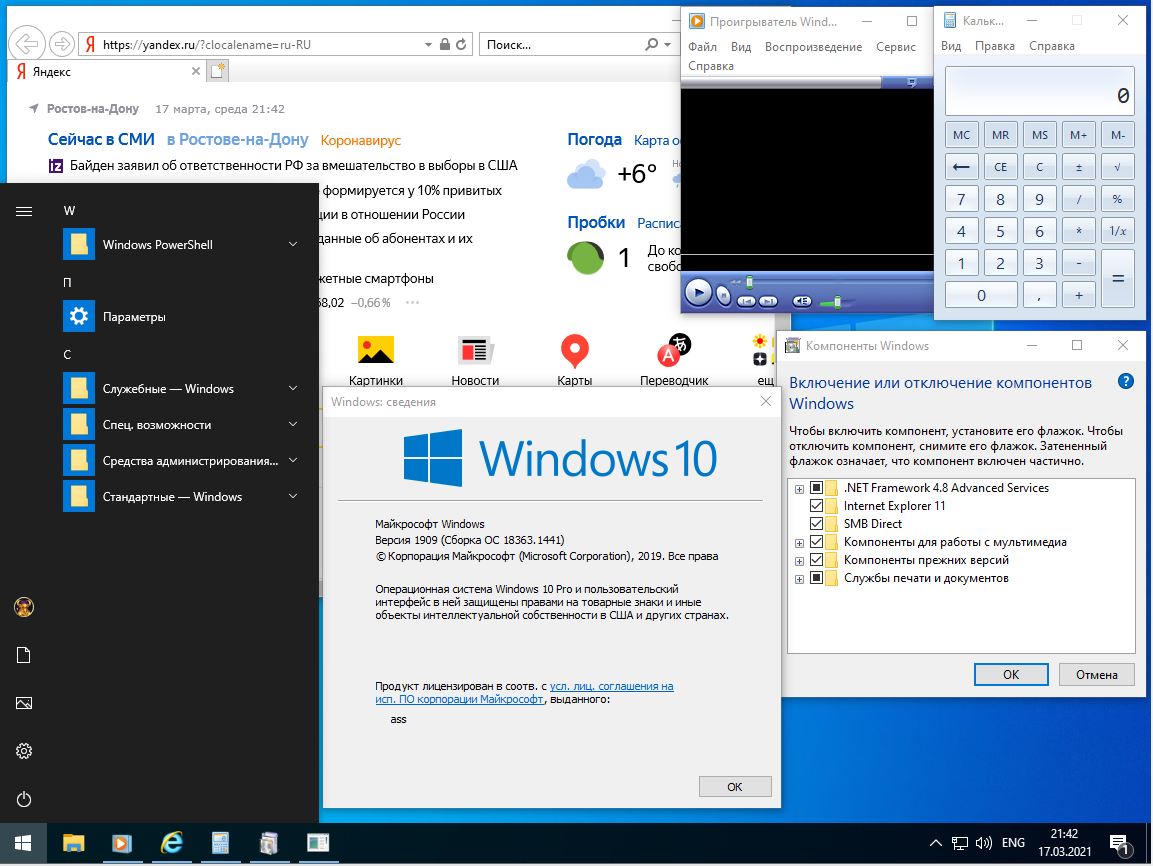The image size is (1153, 866).
Task: Open Pictures from the Start menu rail
Action: point(24,703)
